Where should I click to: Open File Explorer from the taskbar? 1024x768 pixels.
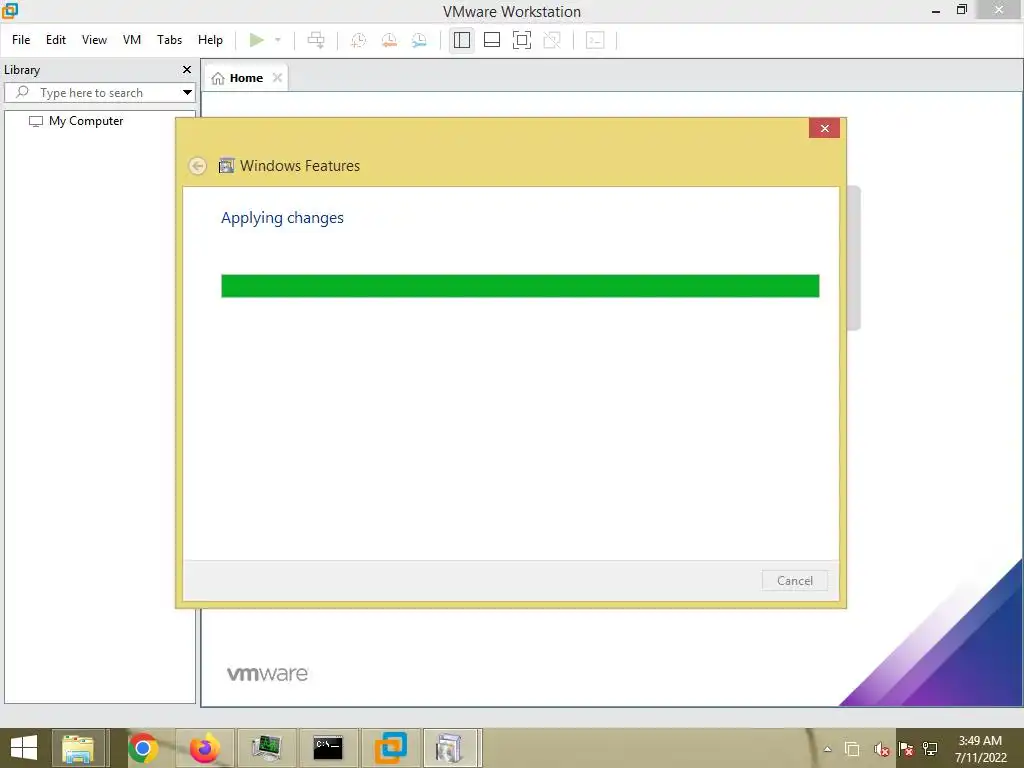[x=78, y=748]
